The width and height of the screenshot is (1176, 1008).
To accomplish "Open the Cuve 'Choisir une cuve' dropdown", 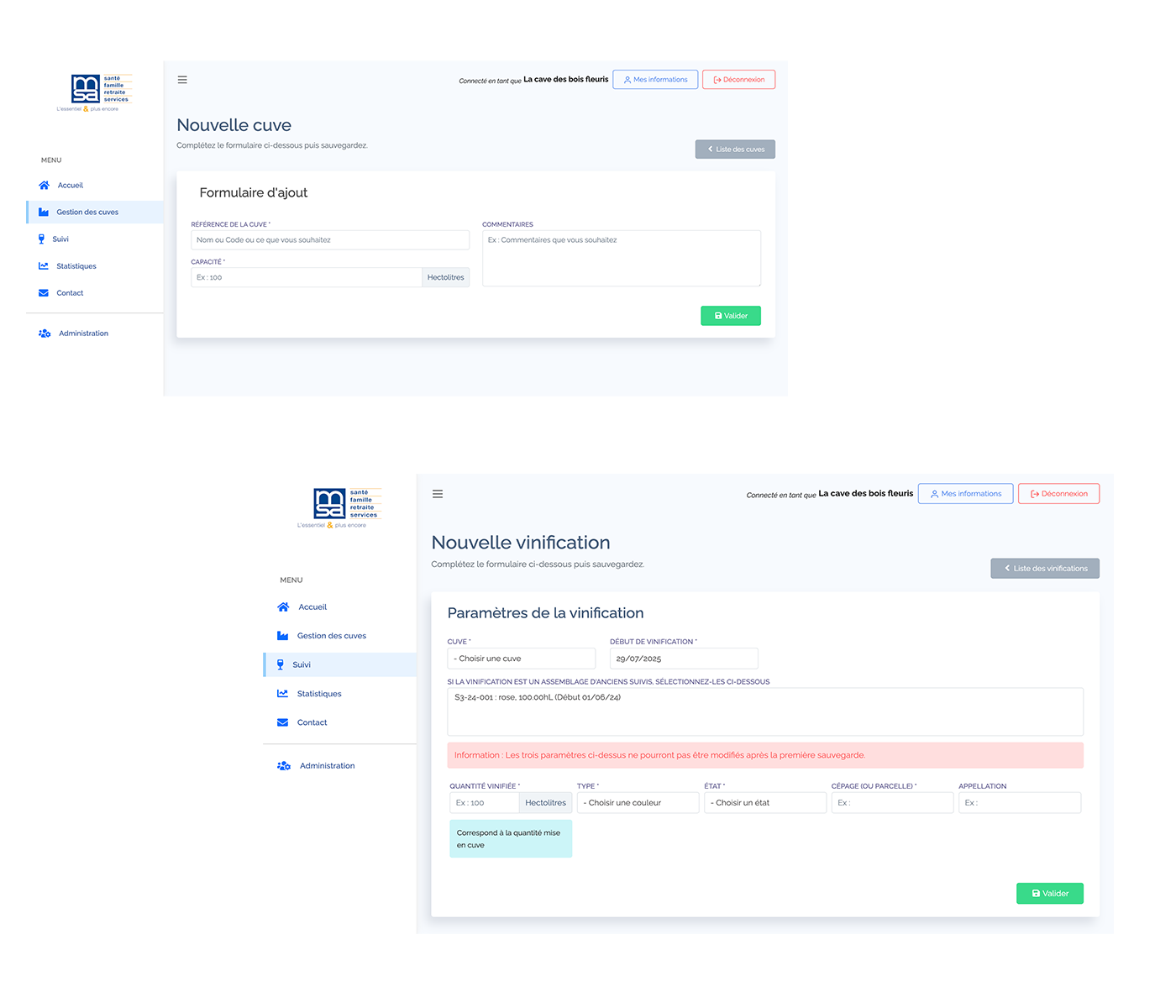I will pos(521,659).
